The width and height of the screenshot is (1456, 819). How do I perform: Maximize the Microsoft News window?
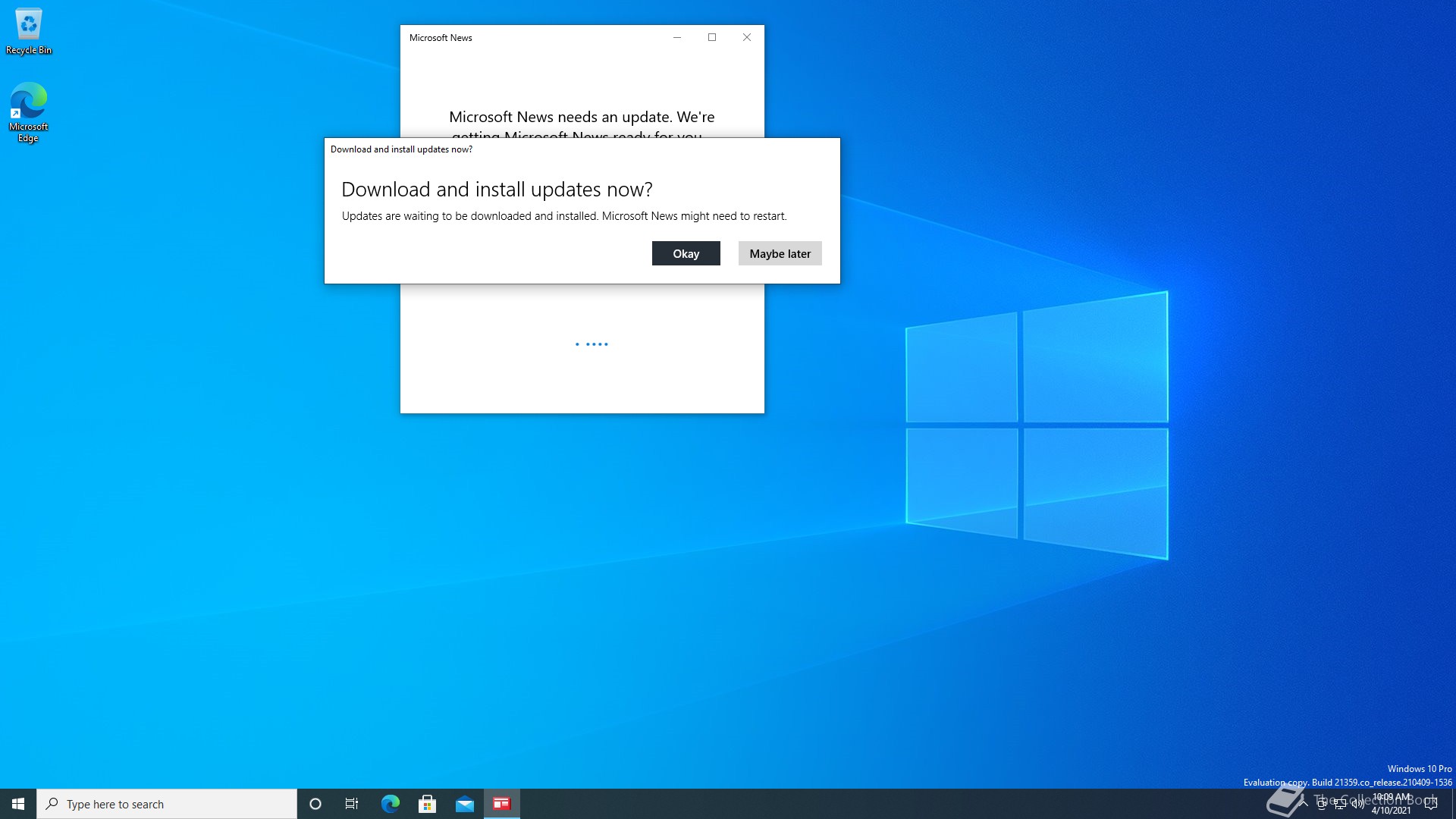point(712,37)
